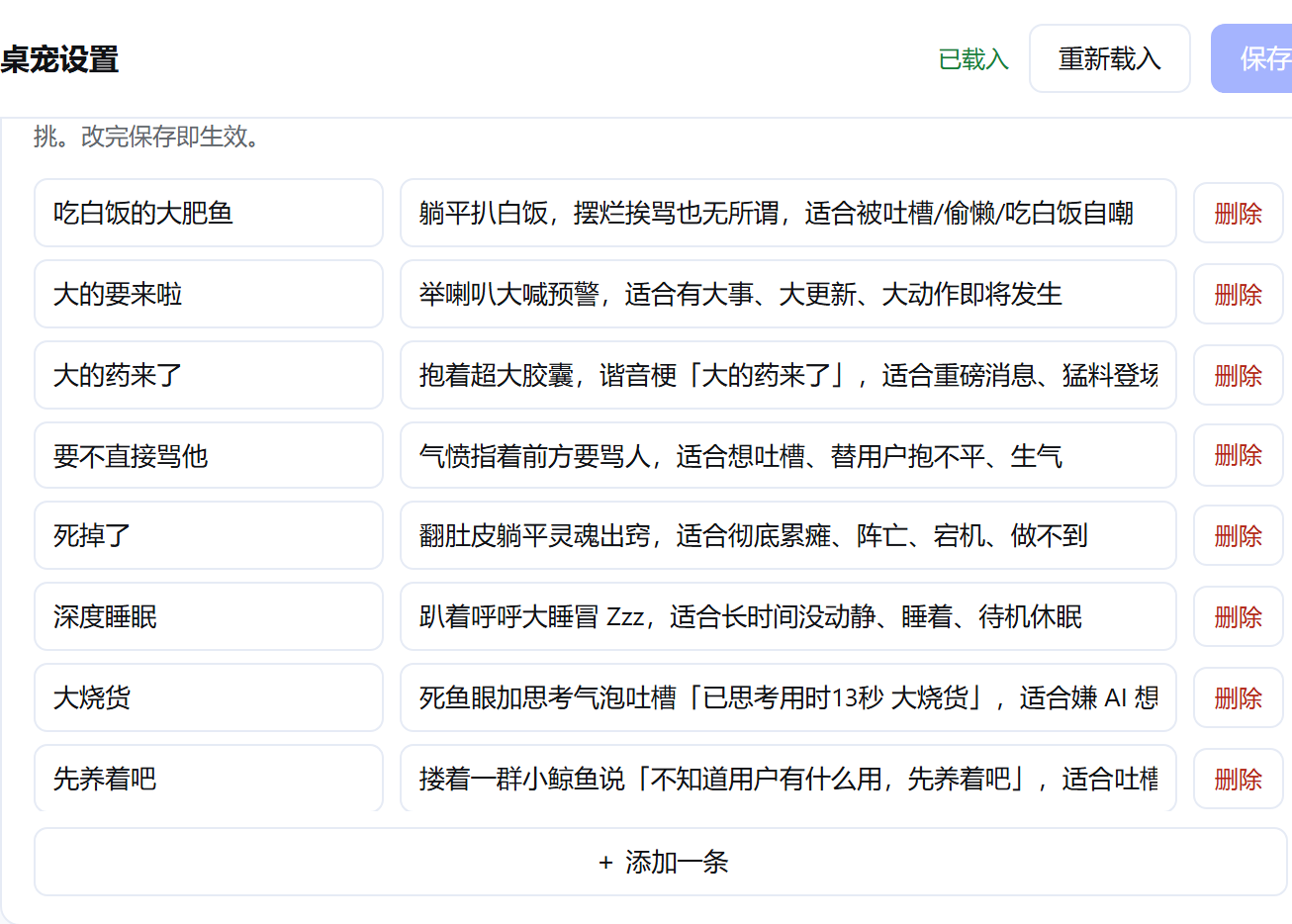Focus description starting with 举喇叭大喊预警
The height and width of the screenshot is (924, 1292).
788,294
